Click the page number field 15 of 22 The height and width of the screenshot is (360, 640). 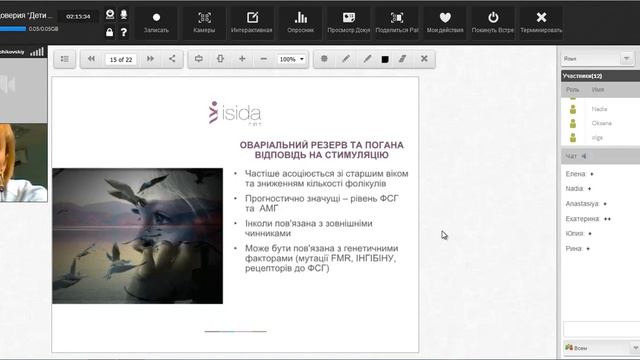[121, 60]
